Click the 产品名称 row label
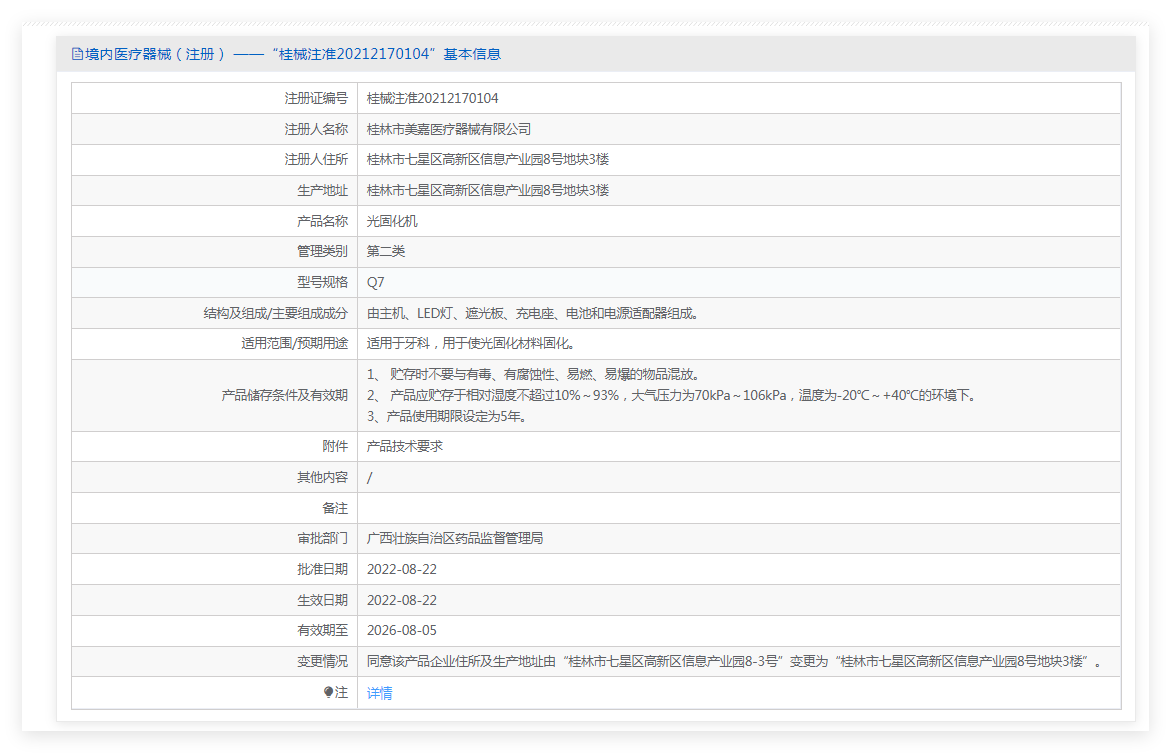 (x=323, y=221)
